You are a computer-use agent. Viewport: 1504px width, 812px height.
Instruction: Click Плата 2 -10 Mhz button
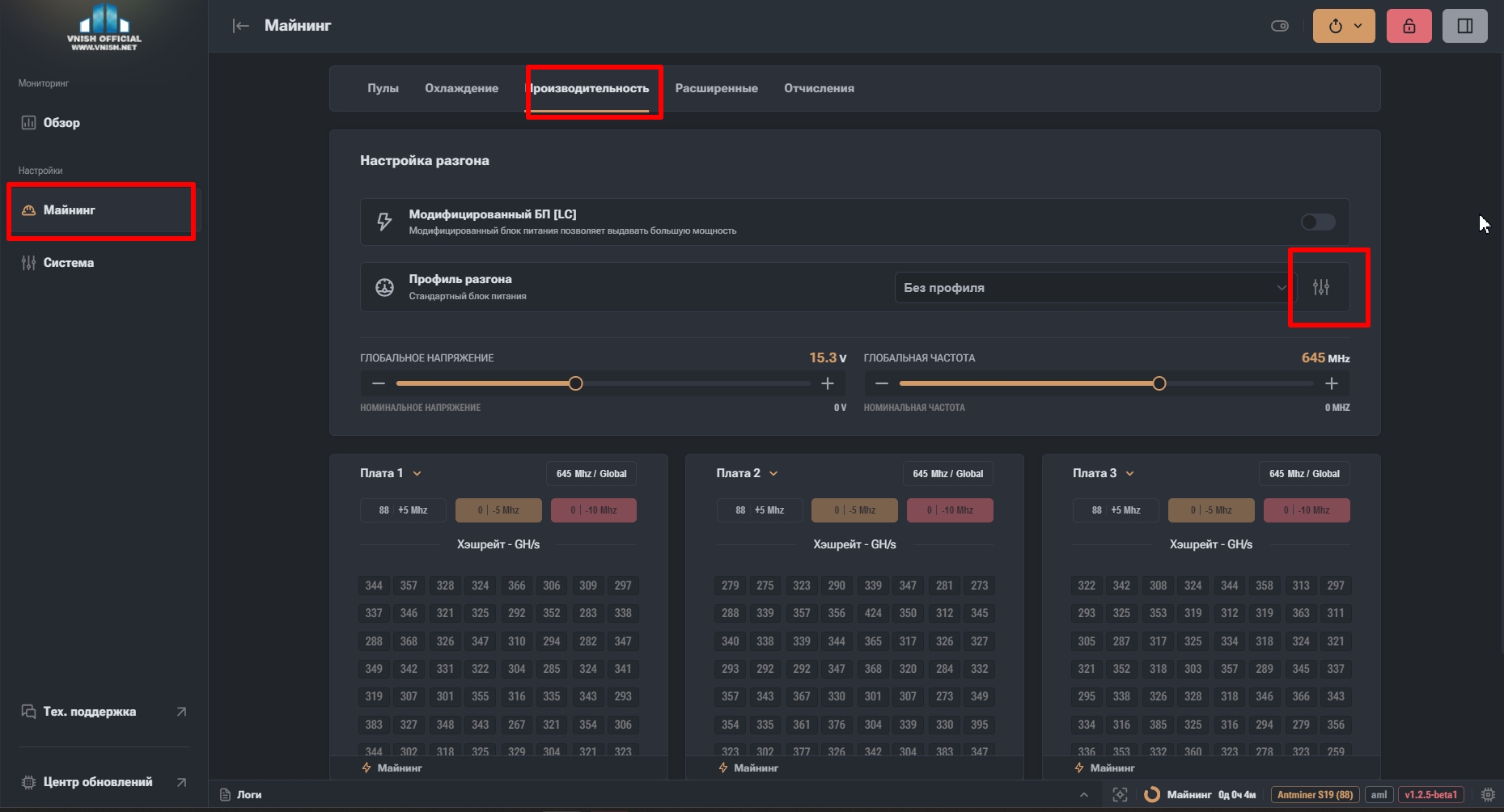point(951,510)
